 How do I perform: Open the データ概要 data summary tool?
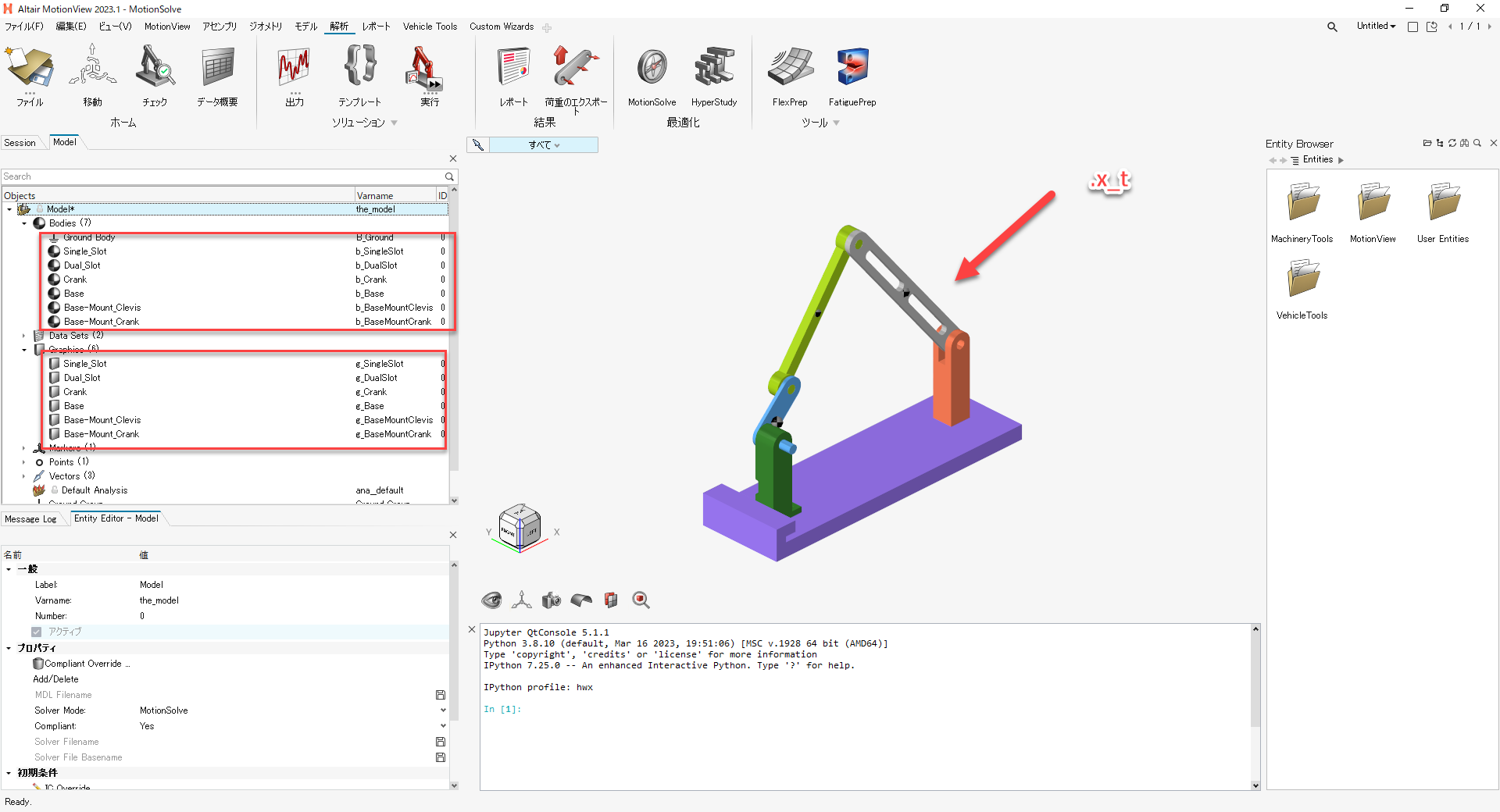217,75
